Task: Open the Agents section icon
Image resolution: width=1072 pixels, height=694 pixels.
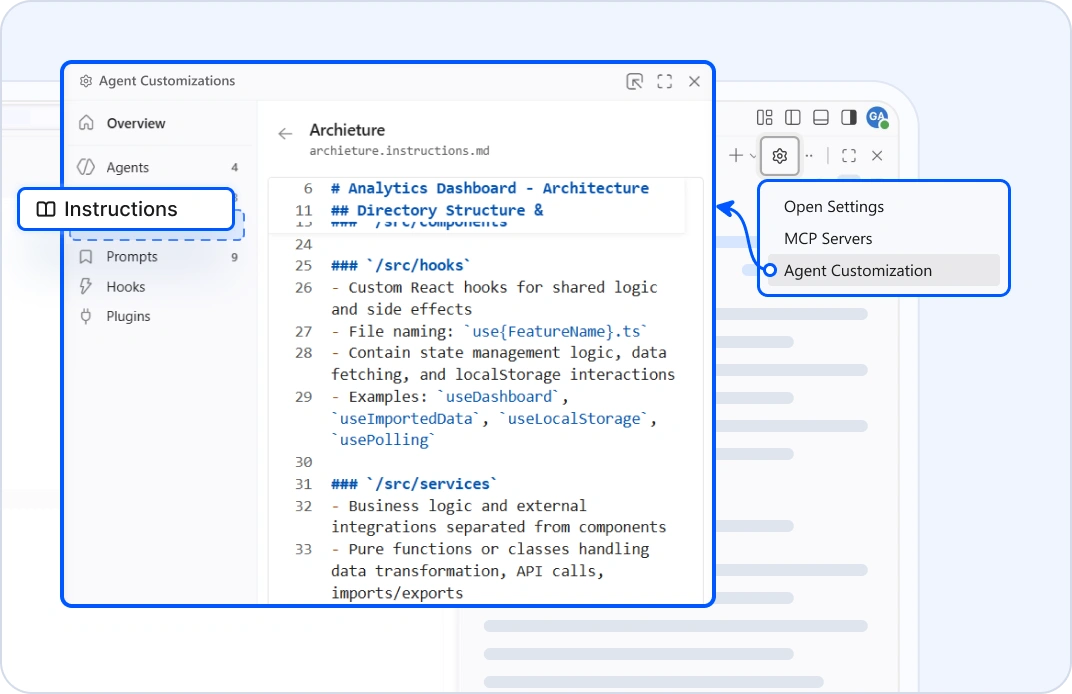Action: click(x=86, y=167)
